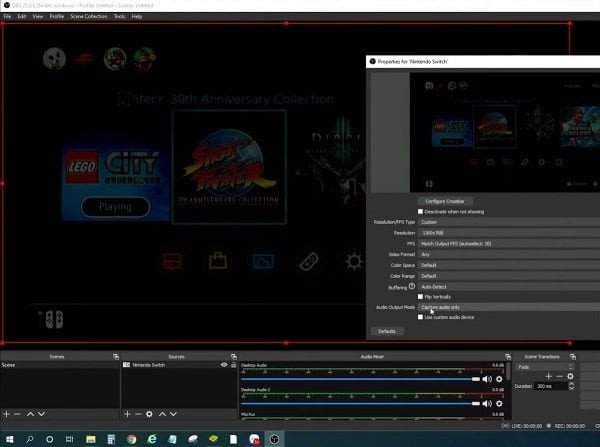Image resolution: width=600 pixels, height=447 pixels.
Task: Enable Use custom audio device
Action: [421, 317]
